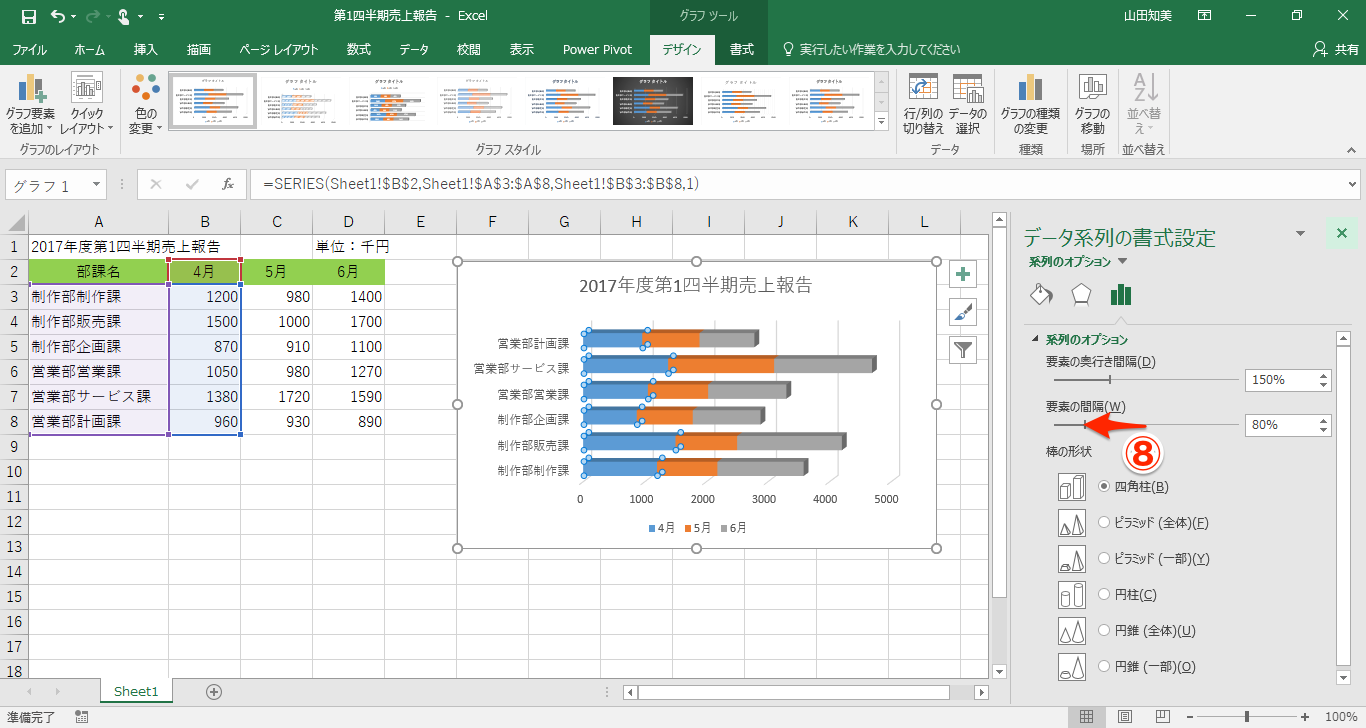Click the Save icon in quick access toolbar

point(29,16)
